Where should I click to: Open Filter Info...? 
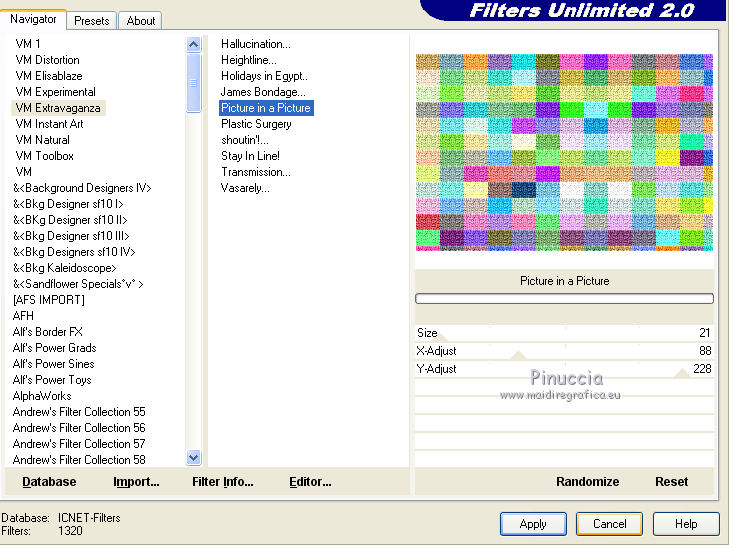pyautogui.click(x=223, y=482)
